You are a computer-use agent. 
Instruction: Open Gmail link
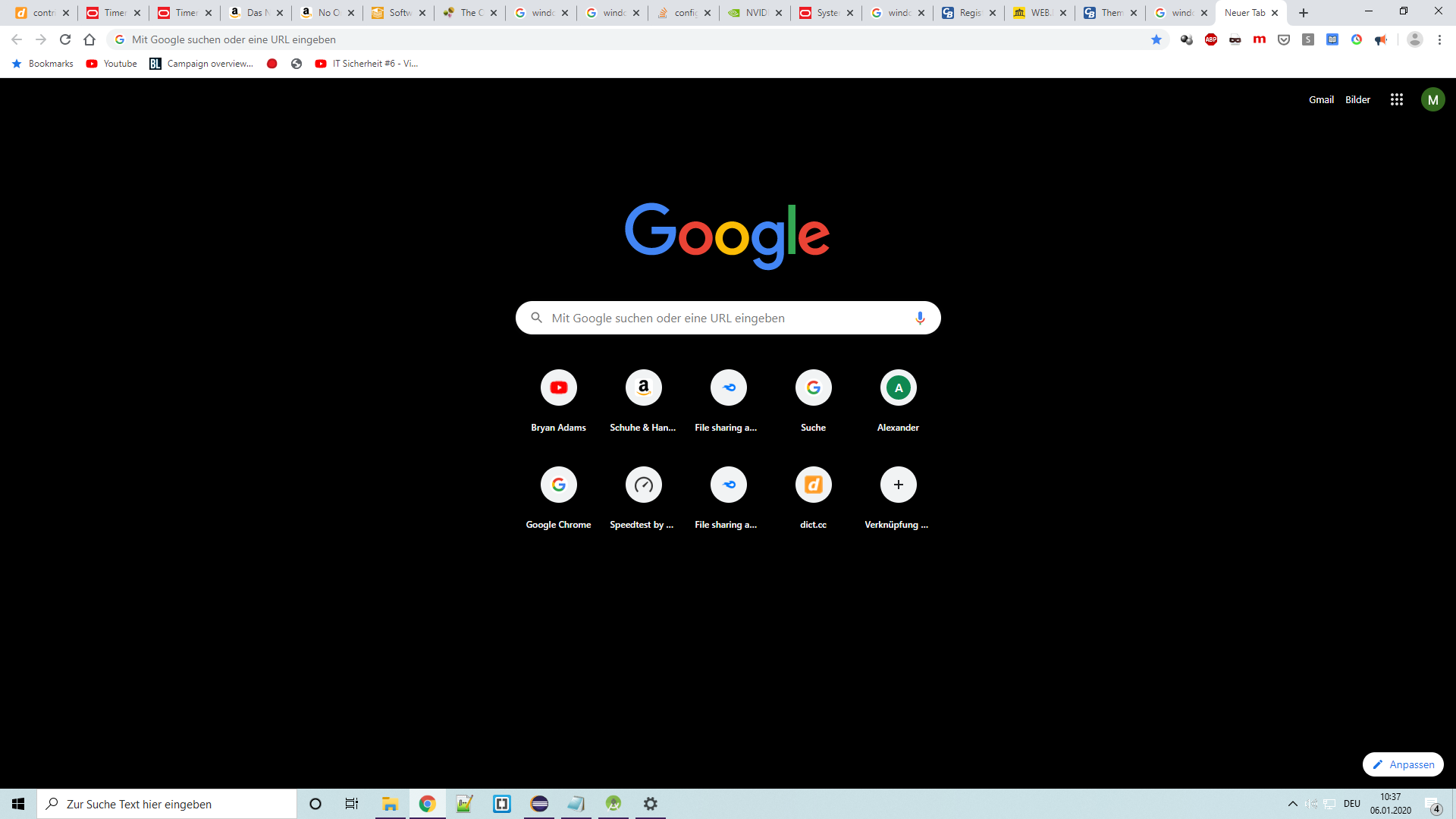[1321, 99]
